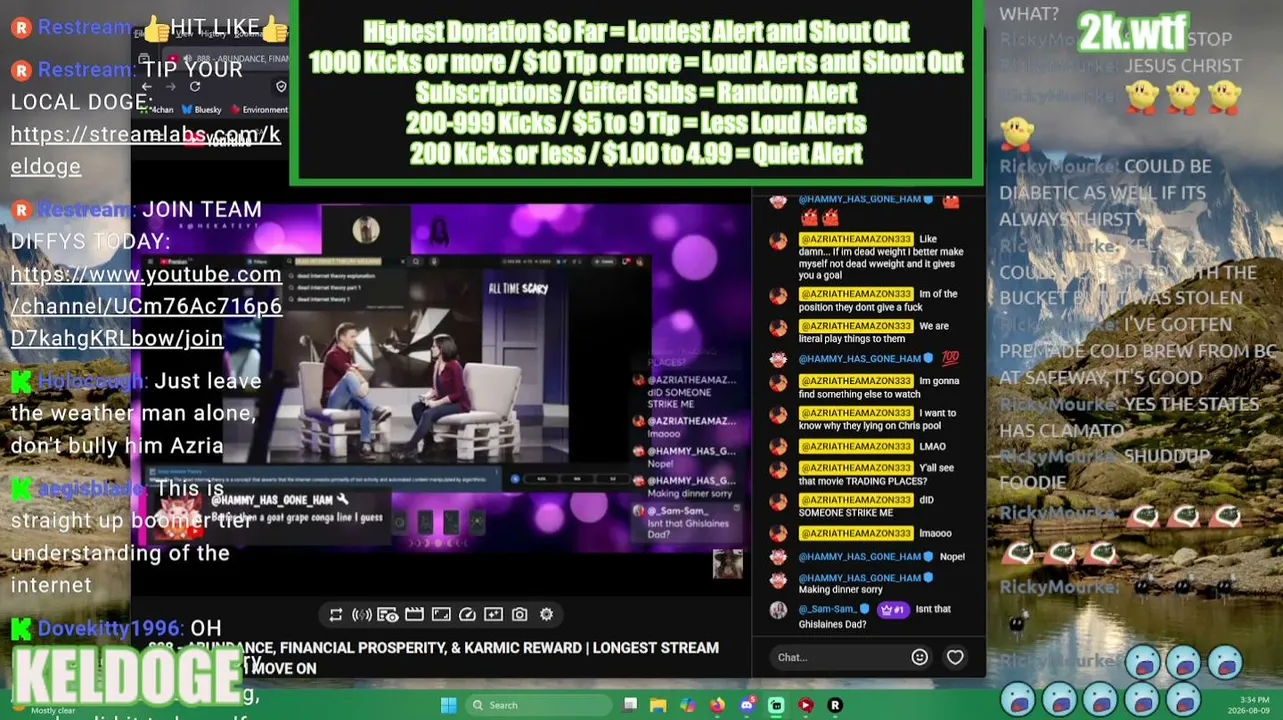
Task: Click the 'LMAO' chat message
Action: (932, 446)
